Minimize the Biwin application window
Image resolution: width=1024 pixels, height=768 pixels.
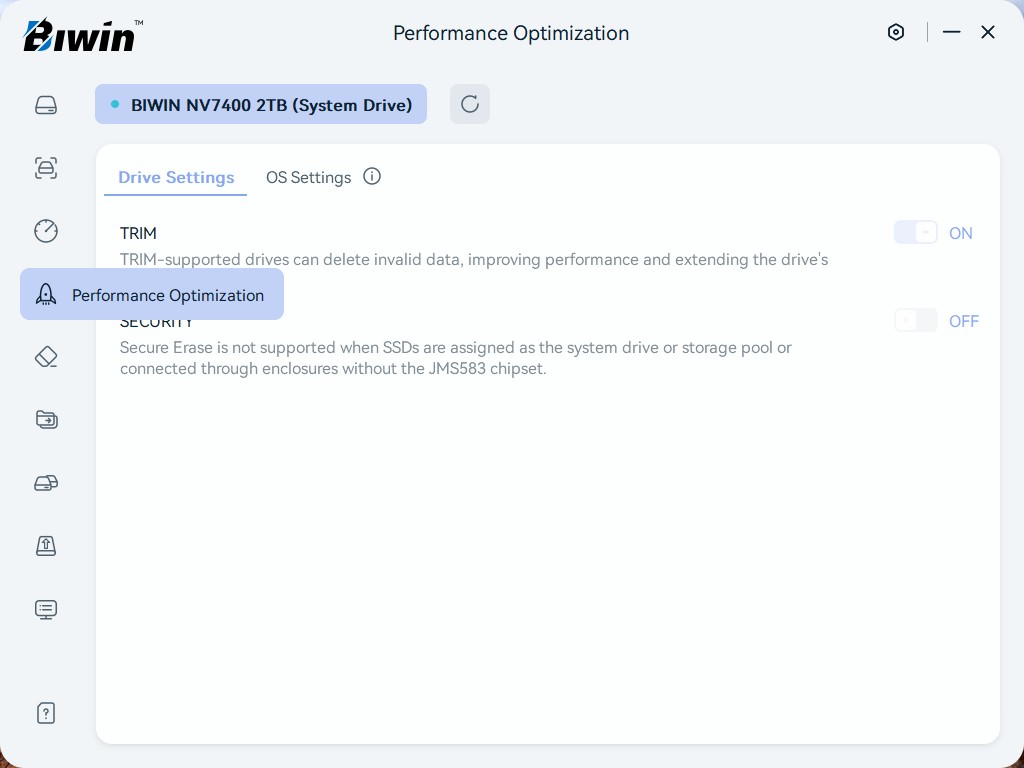tap(951, 32)
